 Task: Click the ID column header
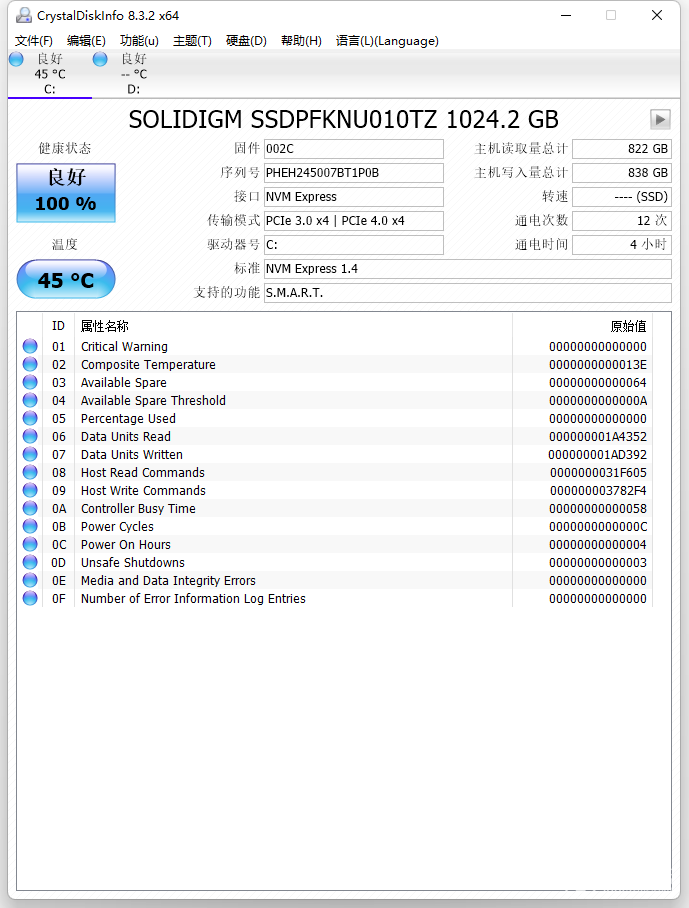pos(58,326)
